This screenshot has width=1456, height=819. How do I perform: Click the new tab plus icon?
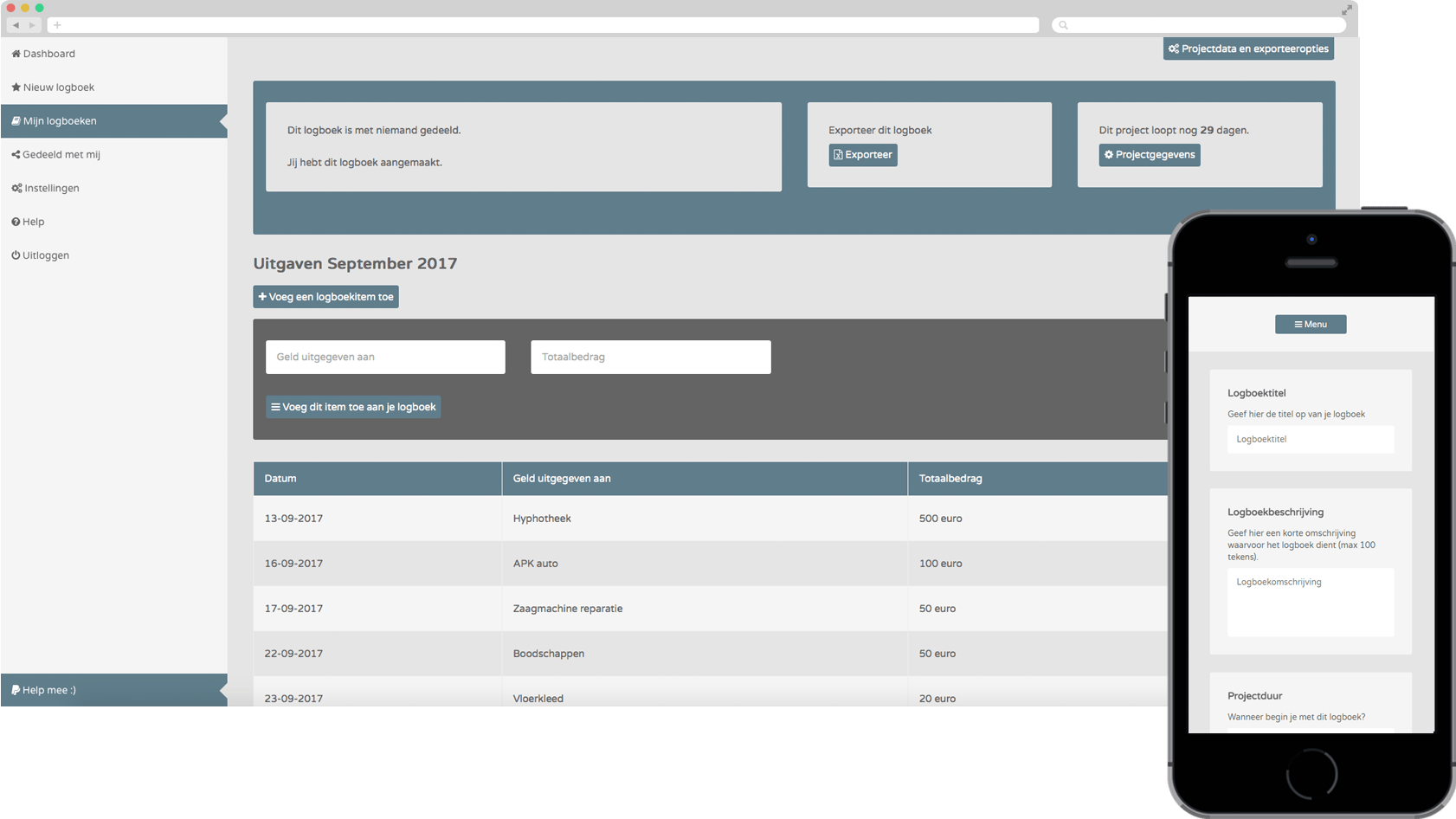pos(57,25)
